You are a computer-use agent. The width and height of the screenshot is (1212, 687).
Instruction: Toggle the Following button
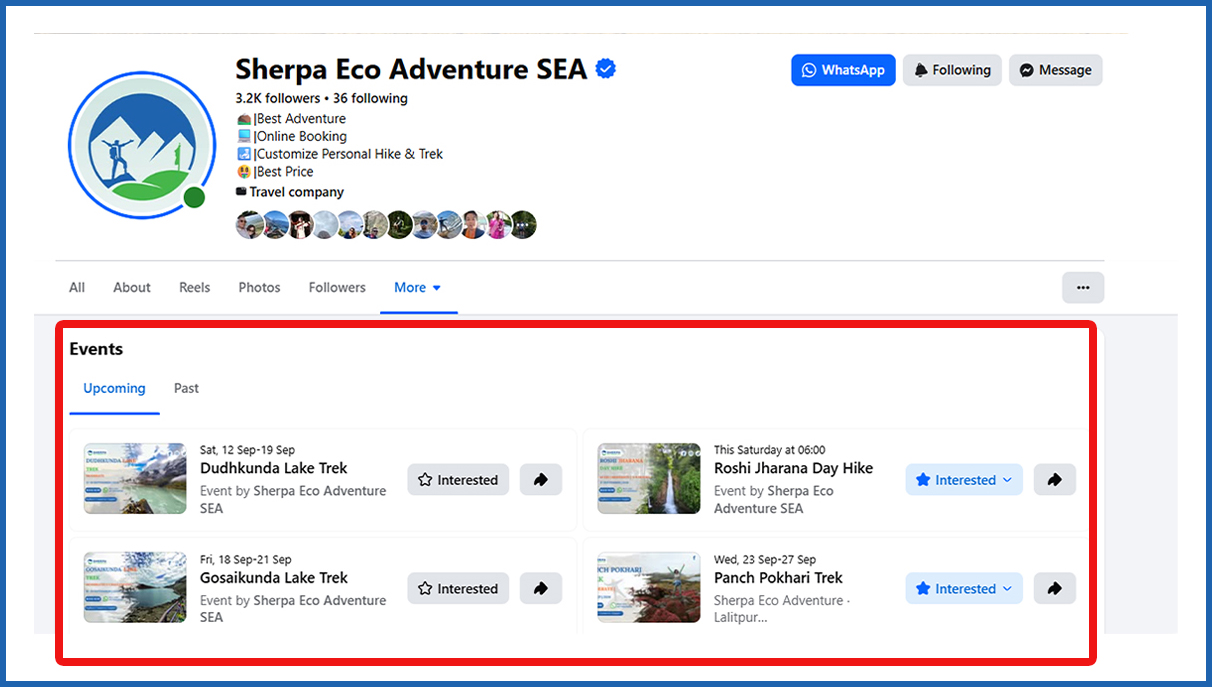[952, 70]
